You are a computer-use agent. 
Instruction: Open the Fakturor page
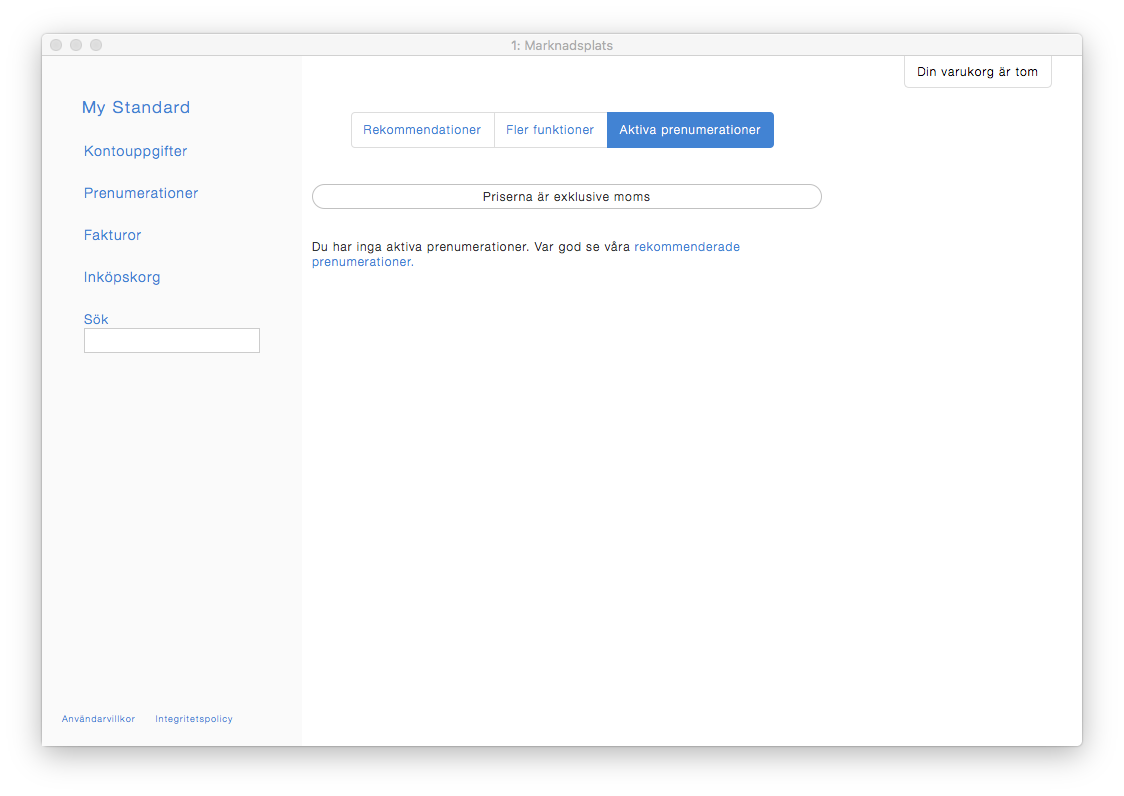coord(113,235)
